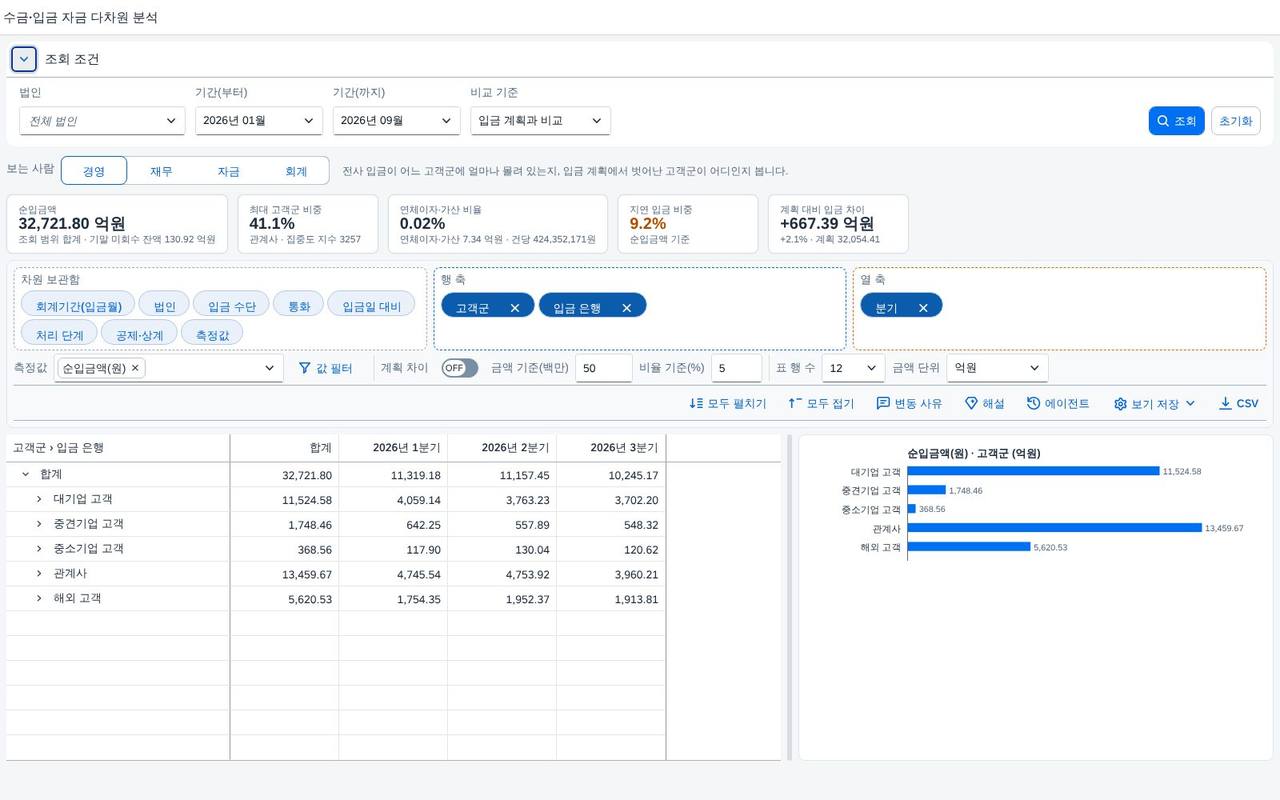1280x800 pixels.
Task: Click the 초기화 reset button
Action: (1235, 121)
